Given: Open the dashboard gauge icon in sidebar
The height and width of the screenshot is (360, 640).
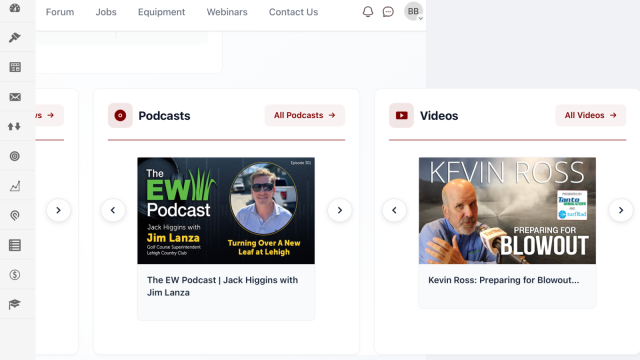Looking at the screenshot, I should pos(15,8).
